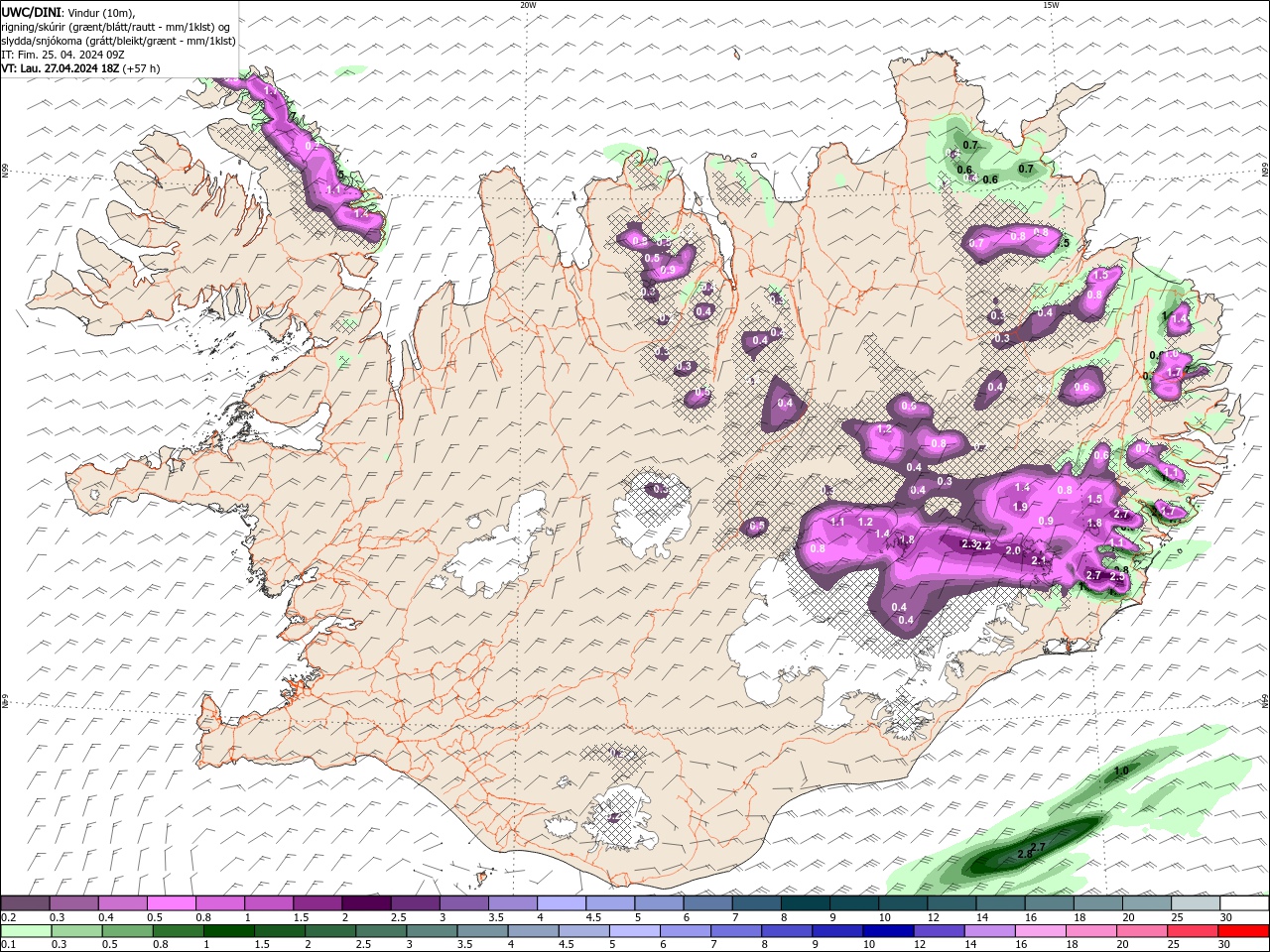Pick the medium green 0.5 swatch in lower legend
Screen dimensions: 1270x952
pyautogui.click(x=127, y=931)
